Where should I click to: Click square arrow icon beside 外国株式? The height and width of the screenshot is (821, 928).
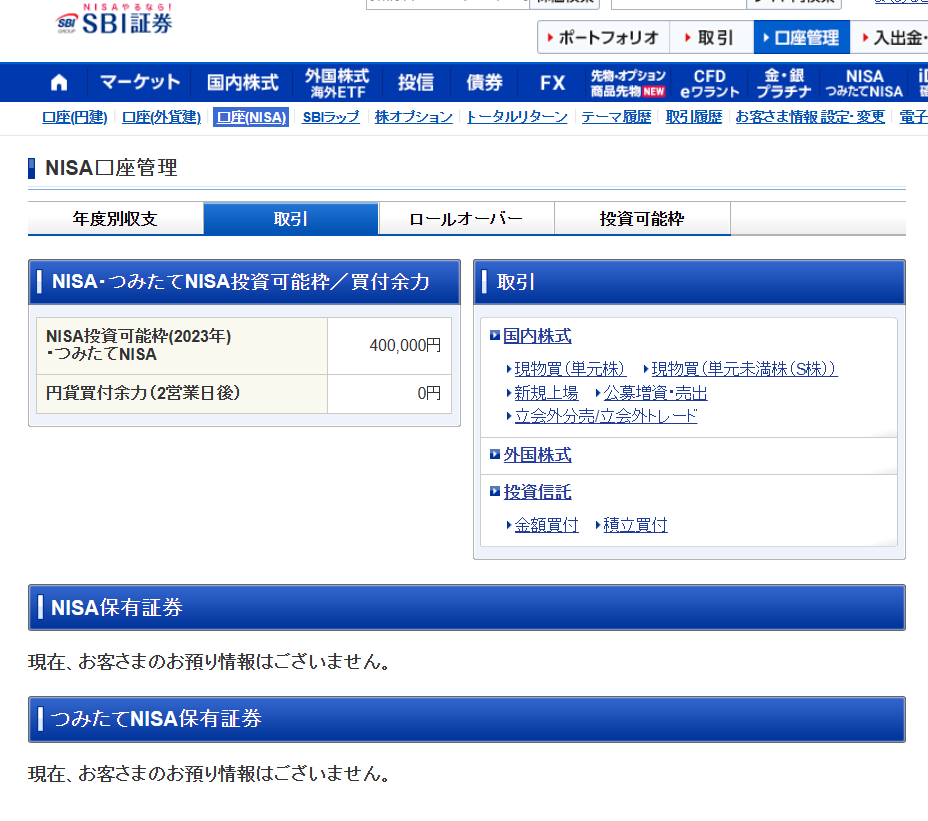pos(495,455)
